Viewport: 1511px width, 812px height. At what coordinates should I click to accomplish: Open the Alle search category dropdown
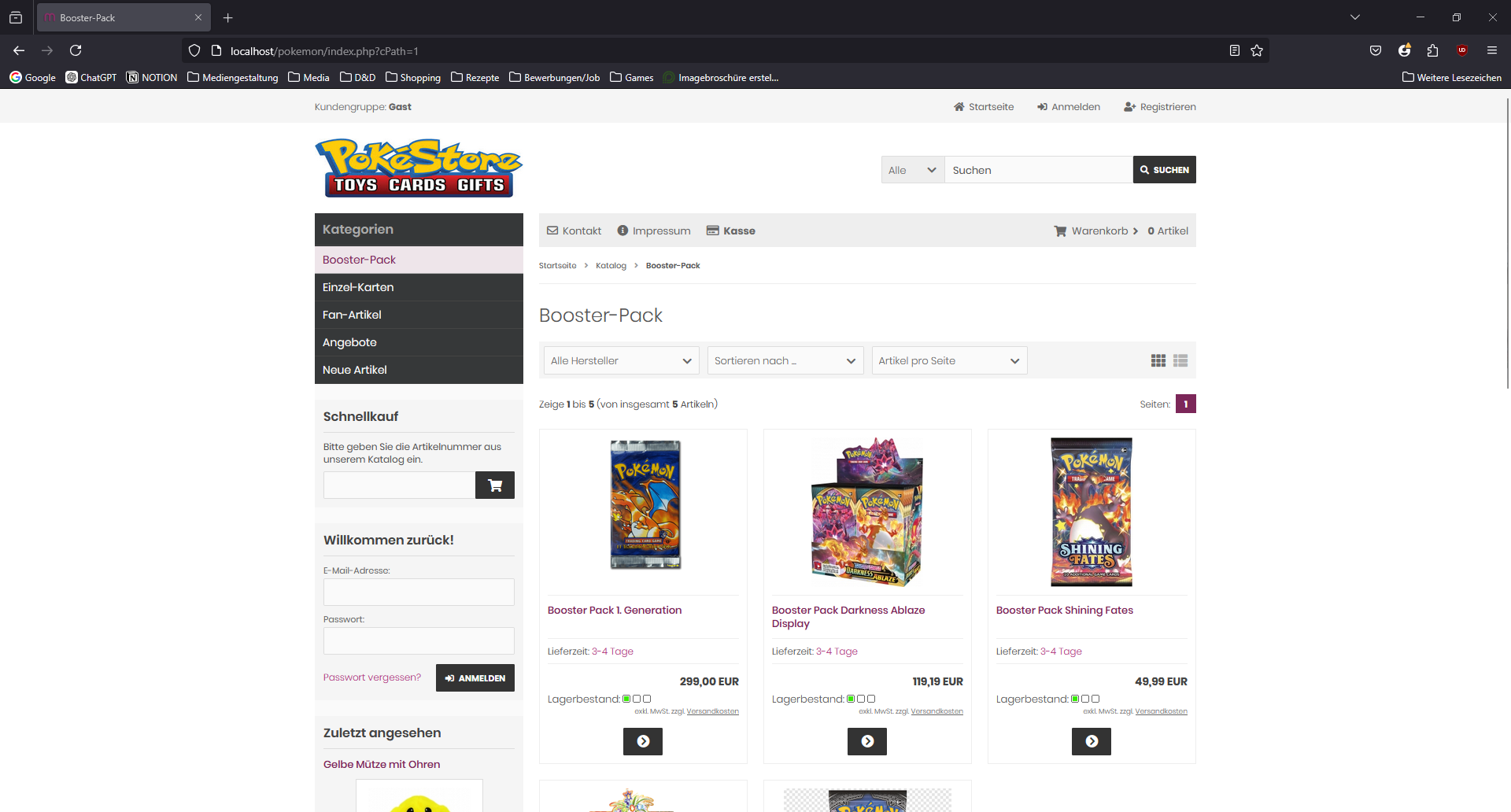(x=912, y=170)
